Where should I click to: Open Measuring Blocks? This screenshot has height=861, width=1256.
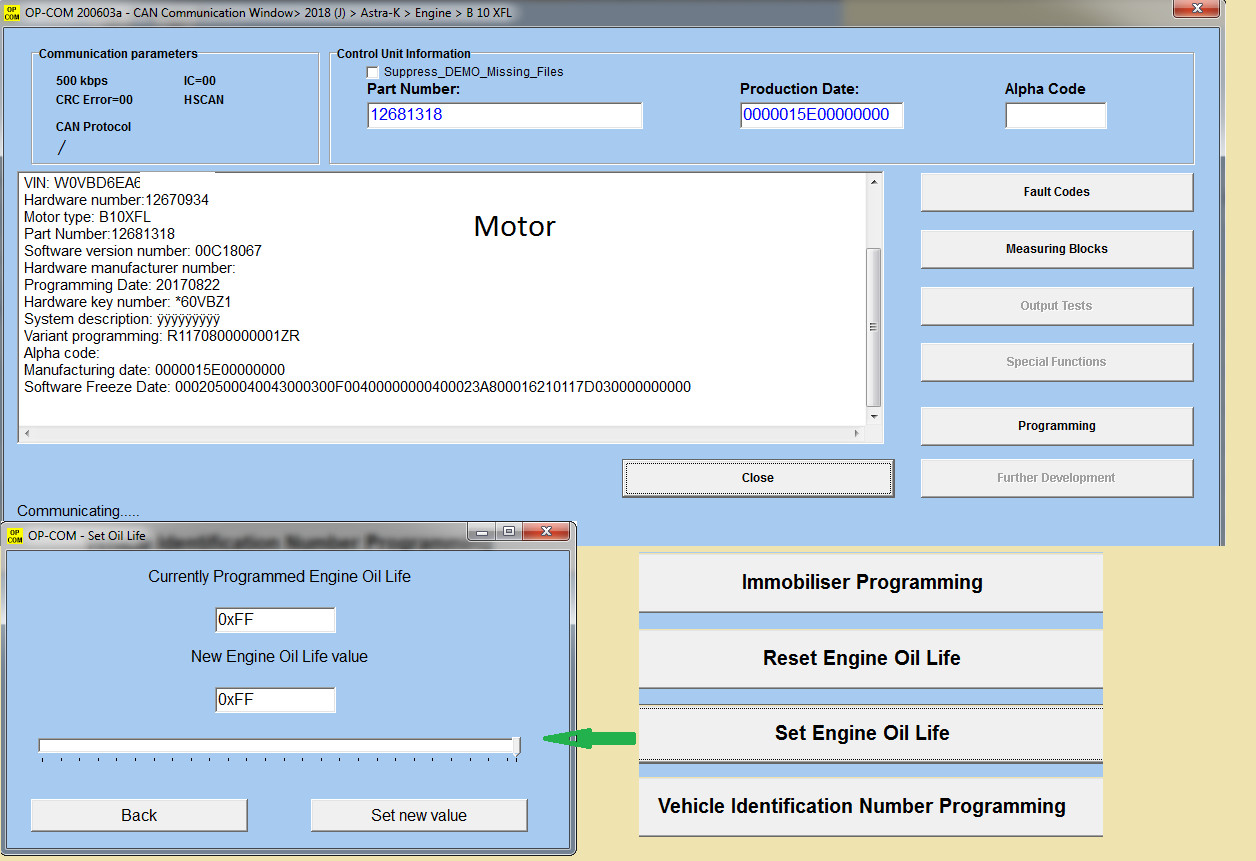tap(1056, 249)
